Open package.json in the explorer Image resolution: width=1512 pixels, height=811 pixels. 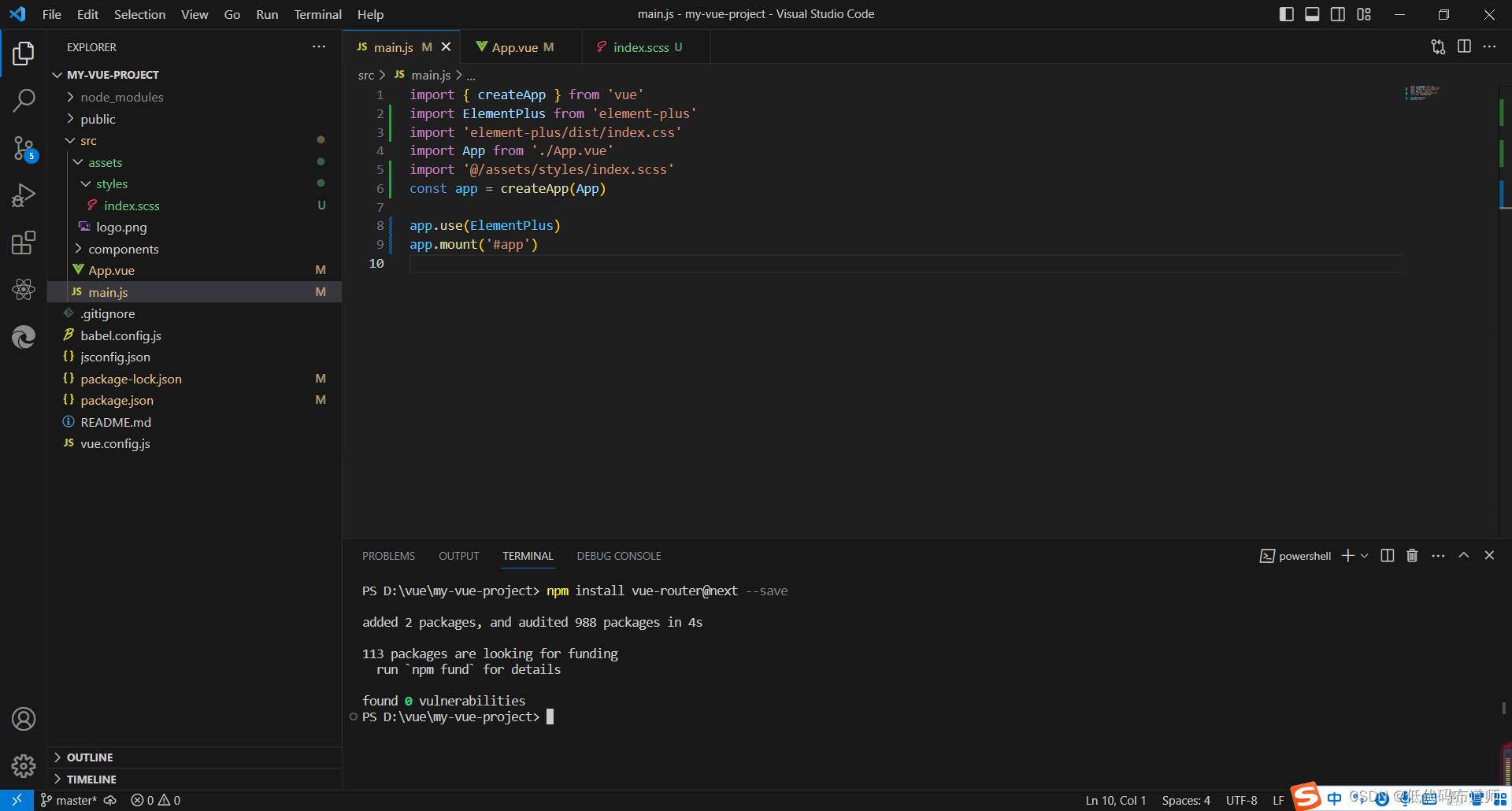tap(195, 400)
